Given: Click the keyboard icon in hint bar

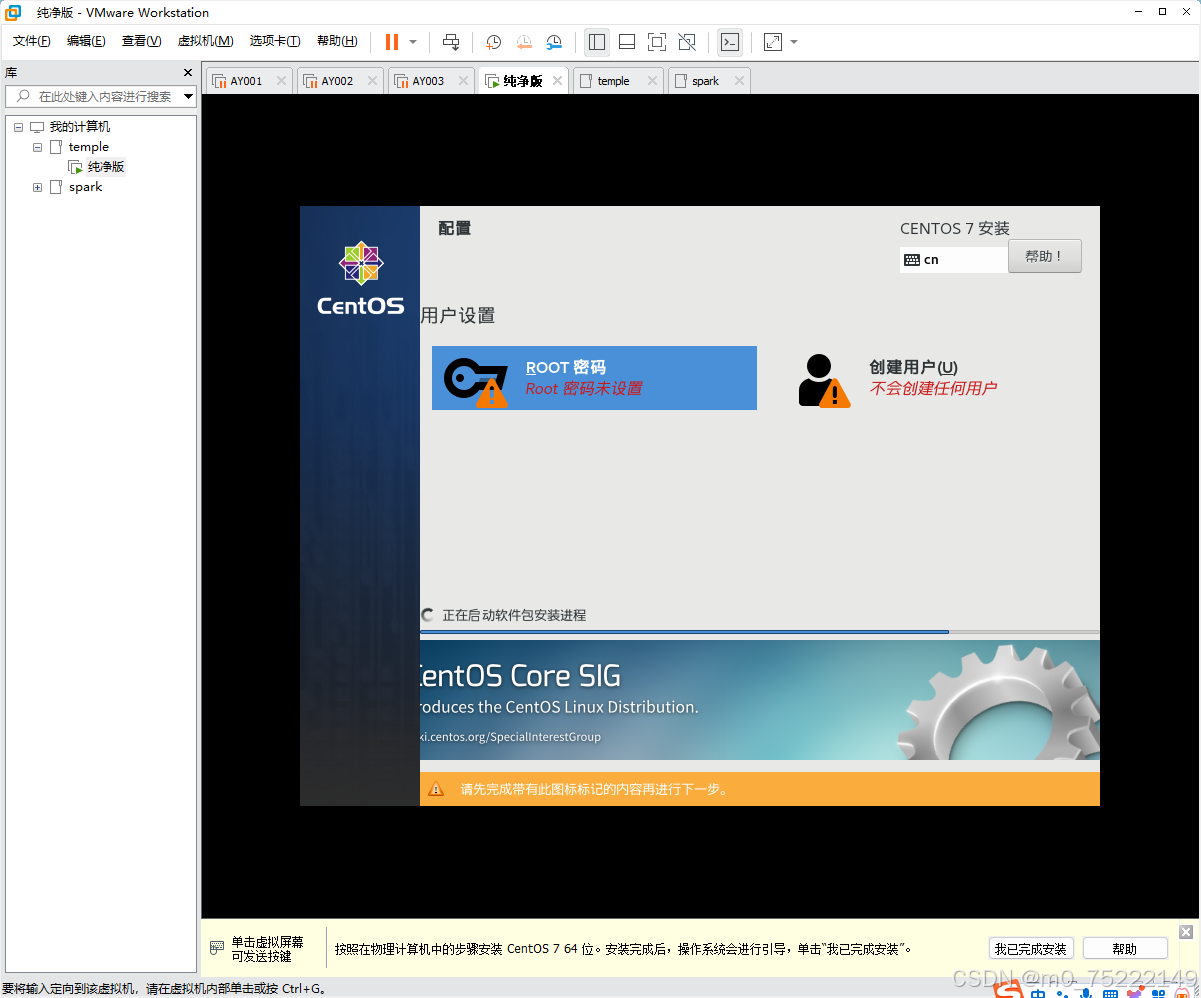Looking at the screenshot, I should pos(217,948).
